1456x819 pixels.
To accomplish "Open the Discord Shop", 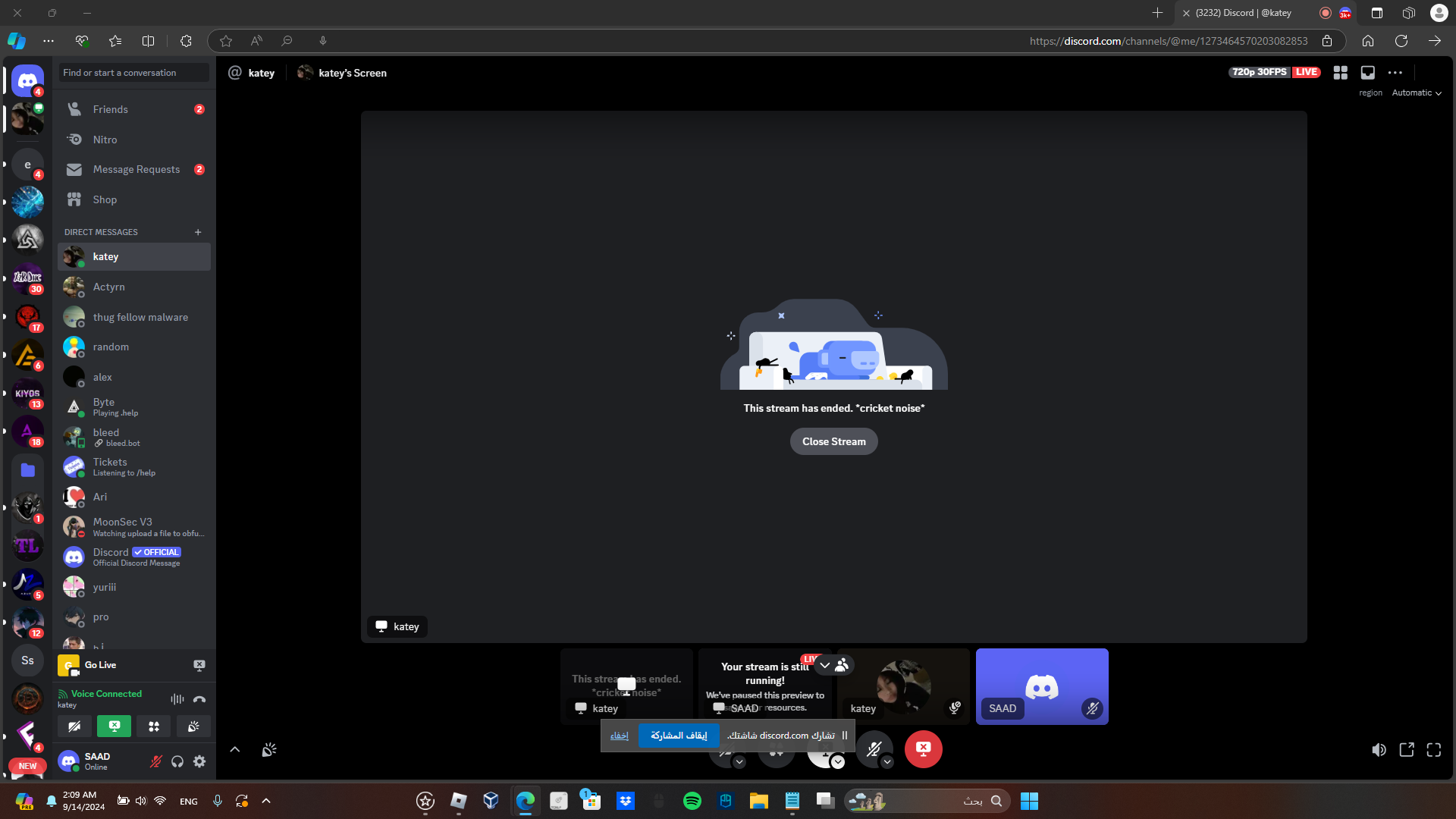I will pos(134,199).
